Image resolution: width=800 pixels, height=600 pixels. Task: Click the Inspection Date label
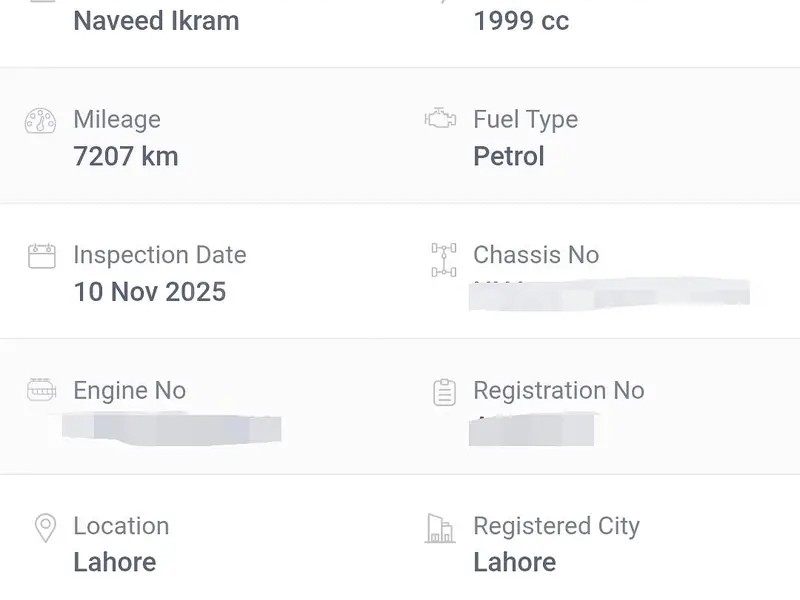pyautogui.click(x=160, y=255)
